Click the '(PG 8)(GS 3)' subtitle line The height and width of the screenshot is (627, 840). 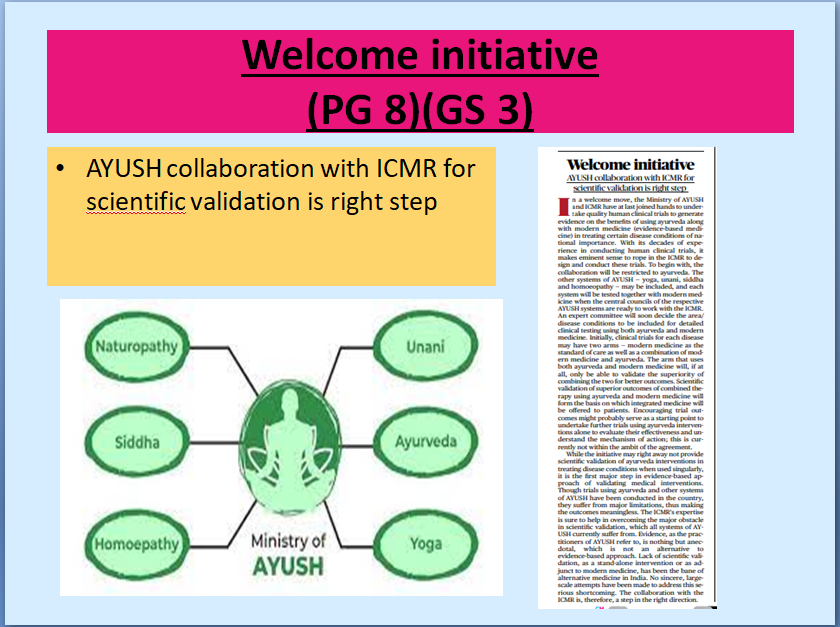[419, 109]
